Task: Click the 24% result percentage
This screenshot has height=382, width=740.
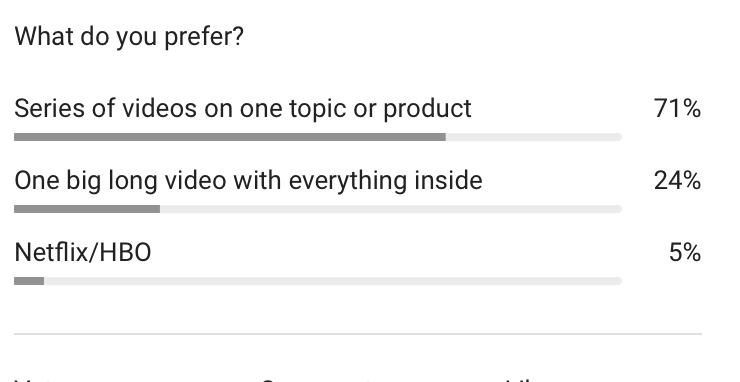Action: 677,181
